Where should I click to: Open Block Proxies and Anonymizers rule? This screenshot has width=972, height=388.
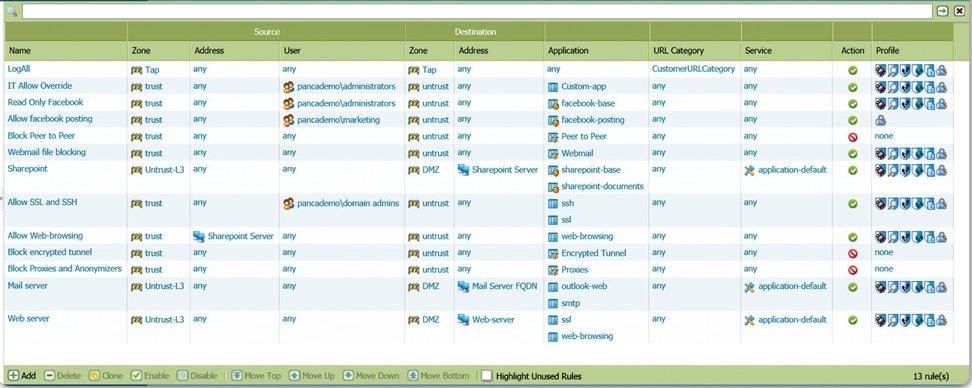tap(64, 269)
